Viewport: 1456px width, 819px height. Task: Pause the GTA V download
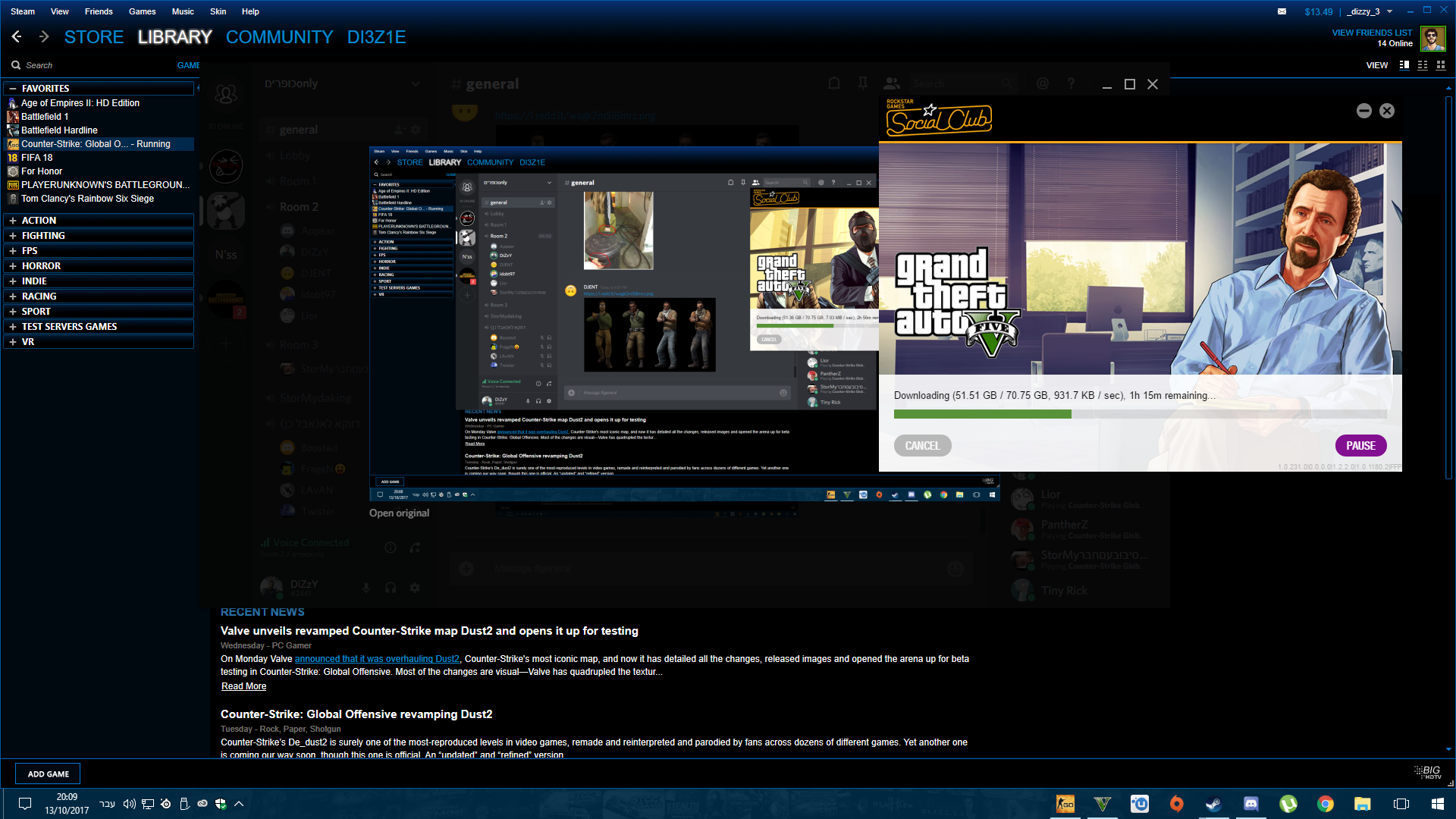tap(1360, 446)
